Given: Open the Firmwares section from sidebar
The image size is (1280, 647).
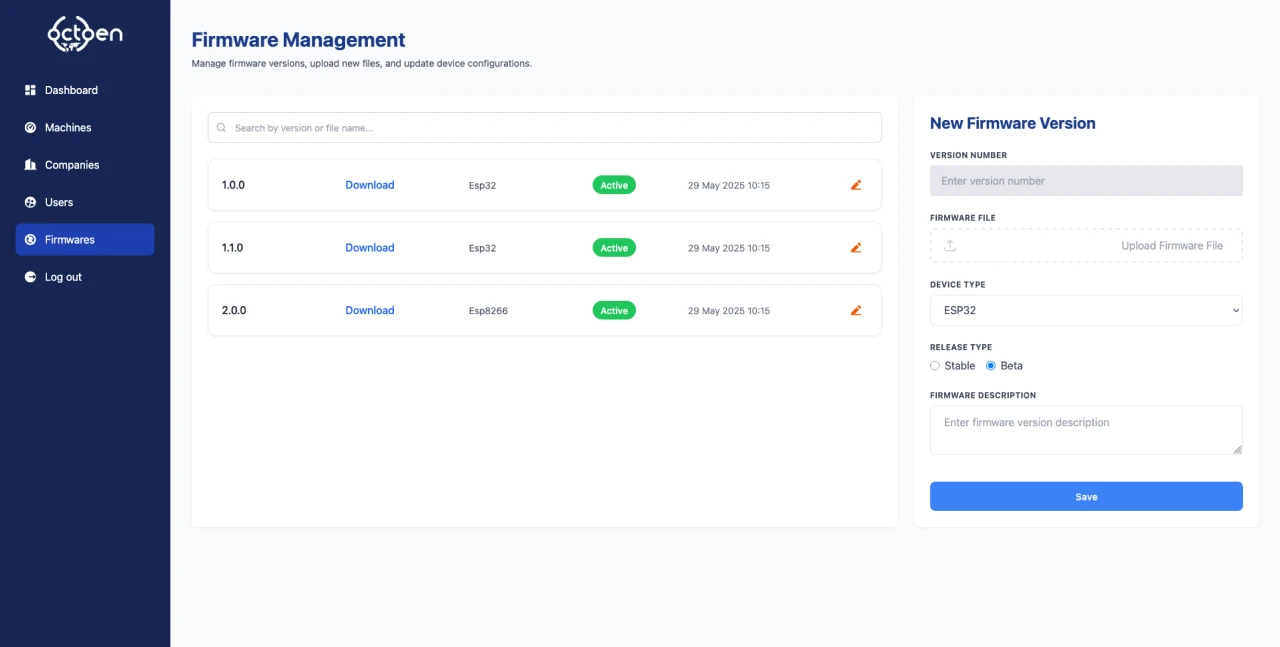Looking at the screenshot, I should (70, 239).
